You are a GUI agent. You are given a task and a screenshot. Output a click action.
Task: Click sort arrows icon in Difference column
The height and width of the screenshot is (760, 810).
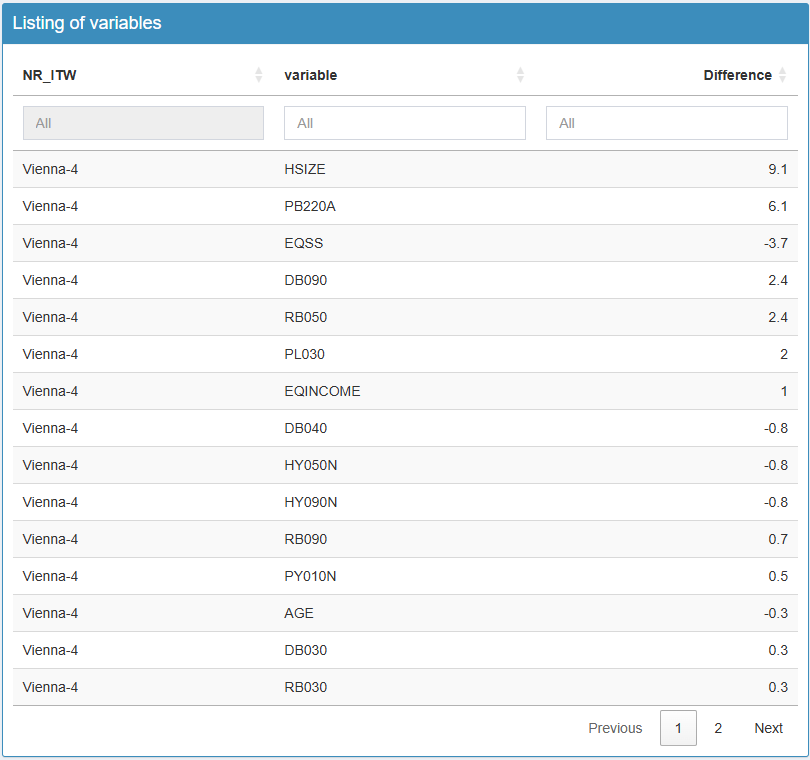click(x=782, y=75)
